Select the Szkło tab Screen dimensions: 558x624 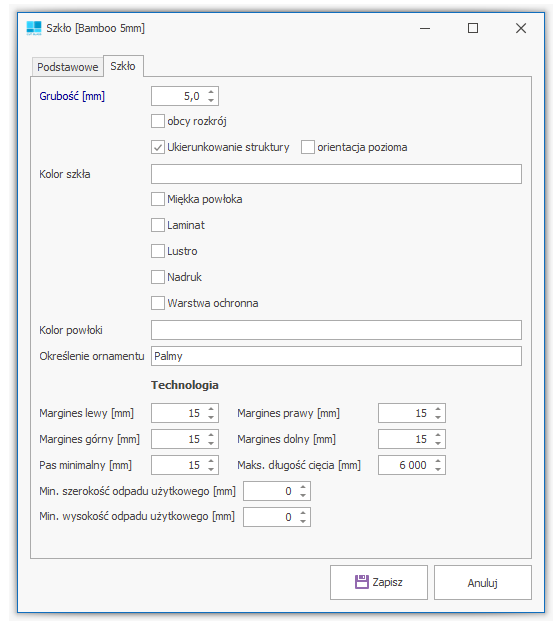(123, 66)
